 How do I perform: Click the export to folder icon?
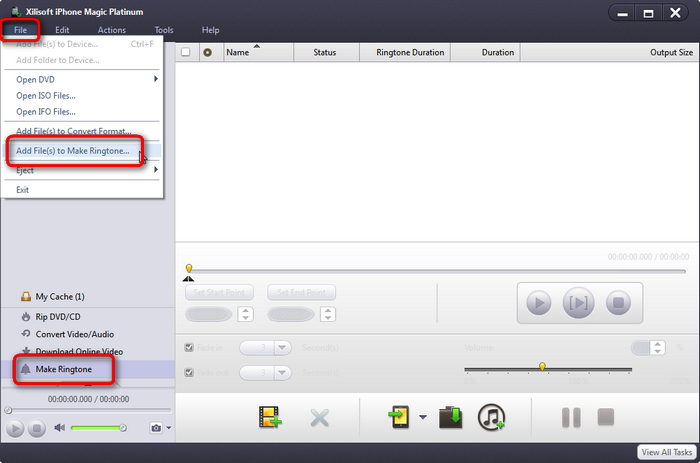(x=451, y=417)
